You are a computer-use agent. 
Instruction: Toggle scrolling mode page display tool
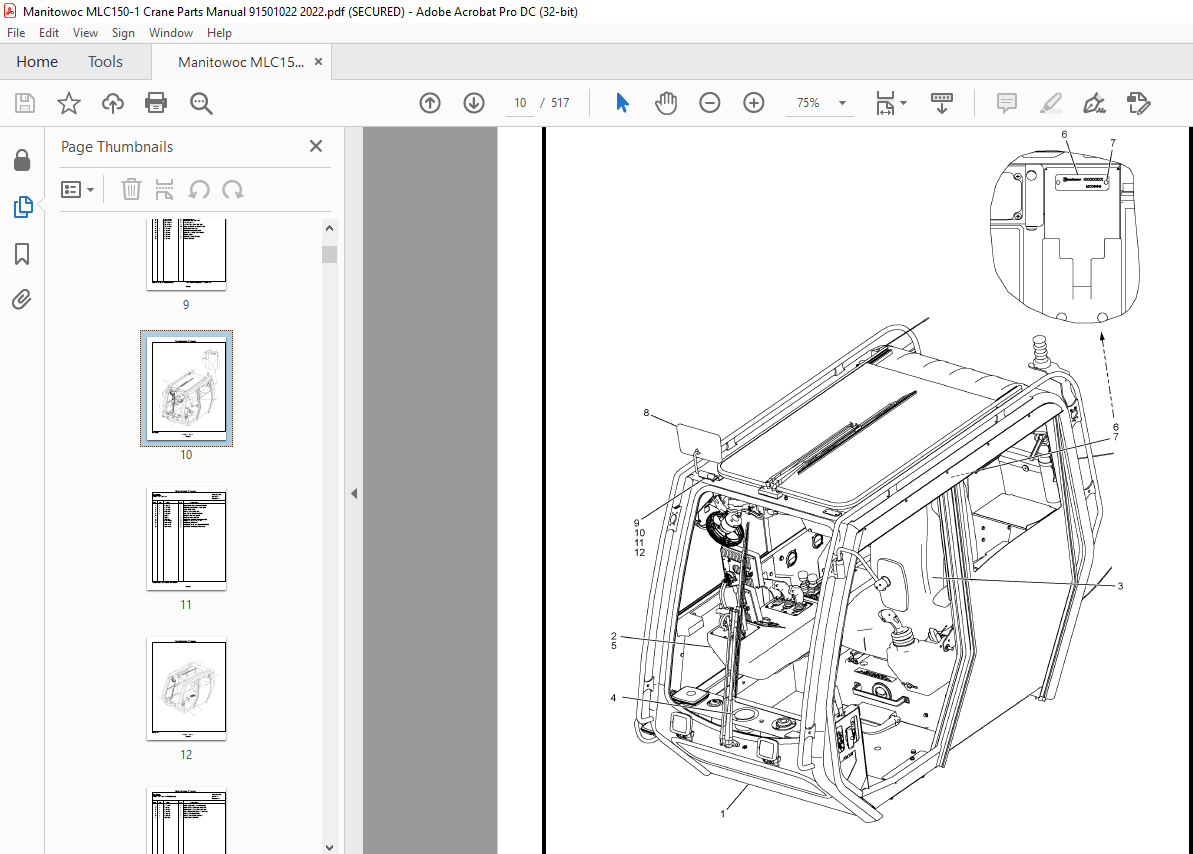click(x=942, y=103)
